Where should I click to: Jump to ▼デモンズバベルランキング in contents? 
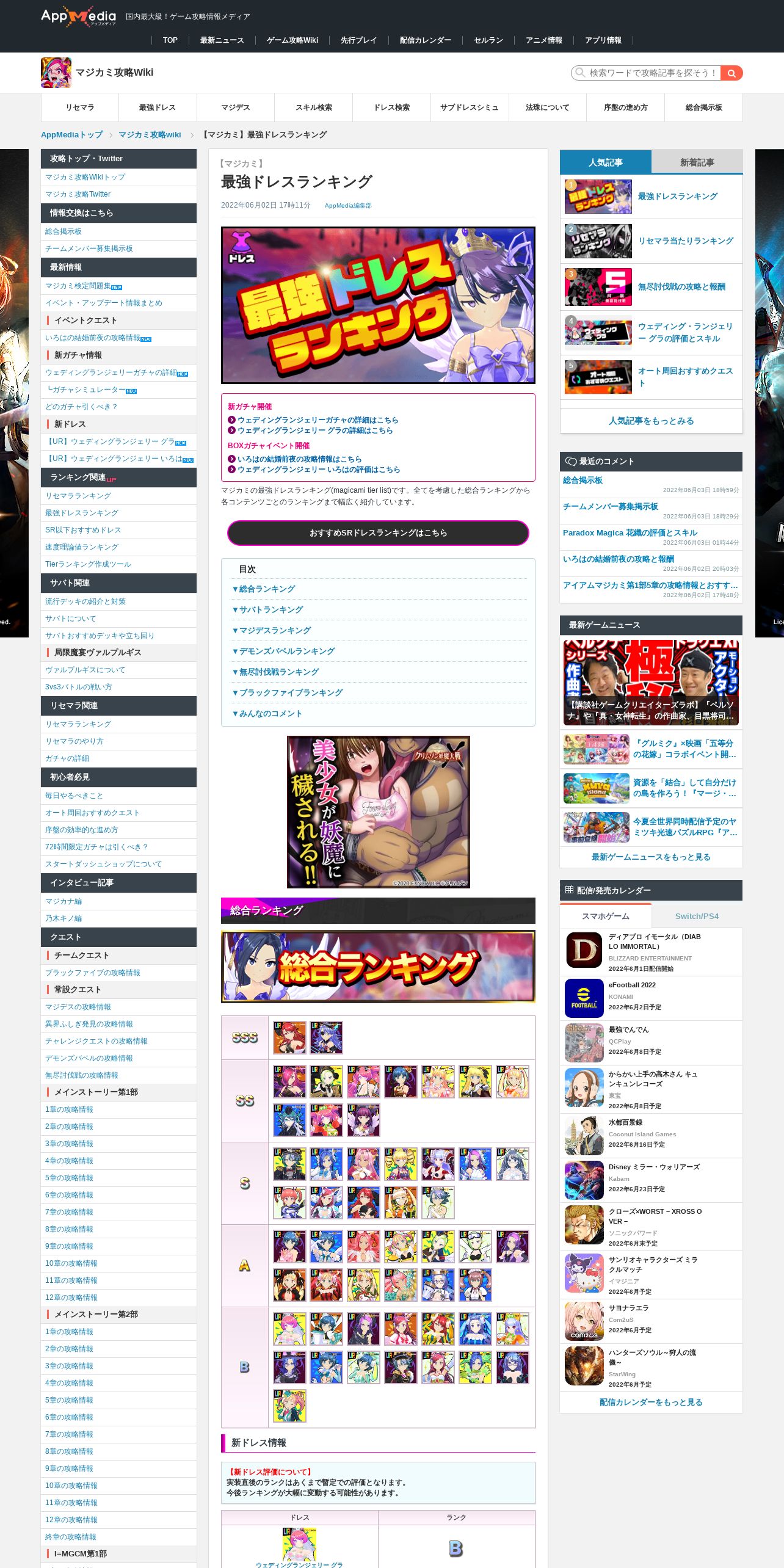coord(283,651)
